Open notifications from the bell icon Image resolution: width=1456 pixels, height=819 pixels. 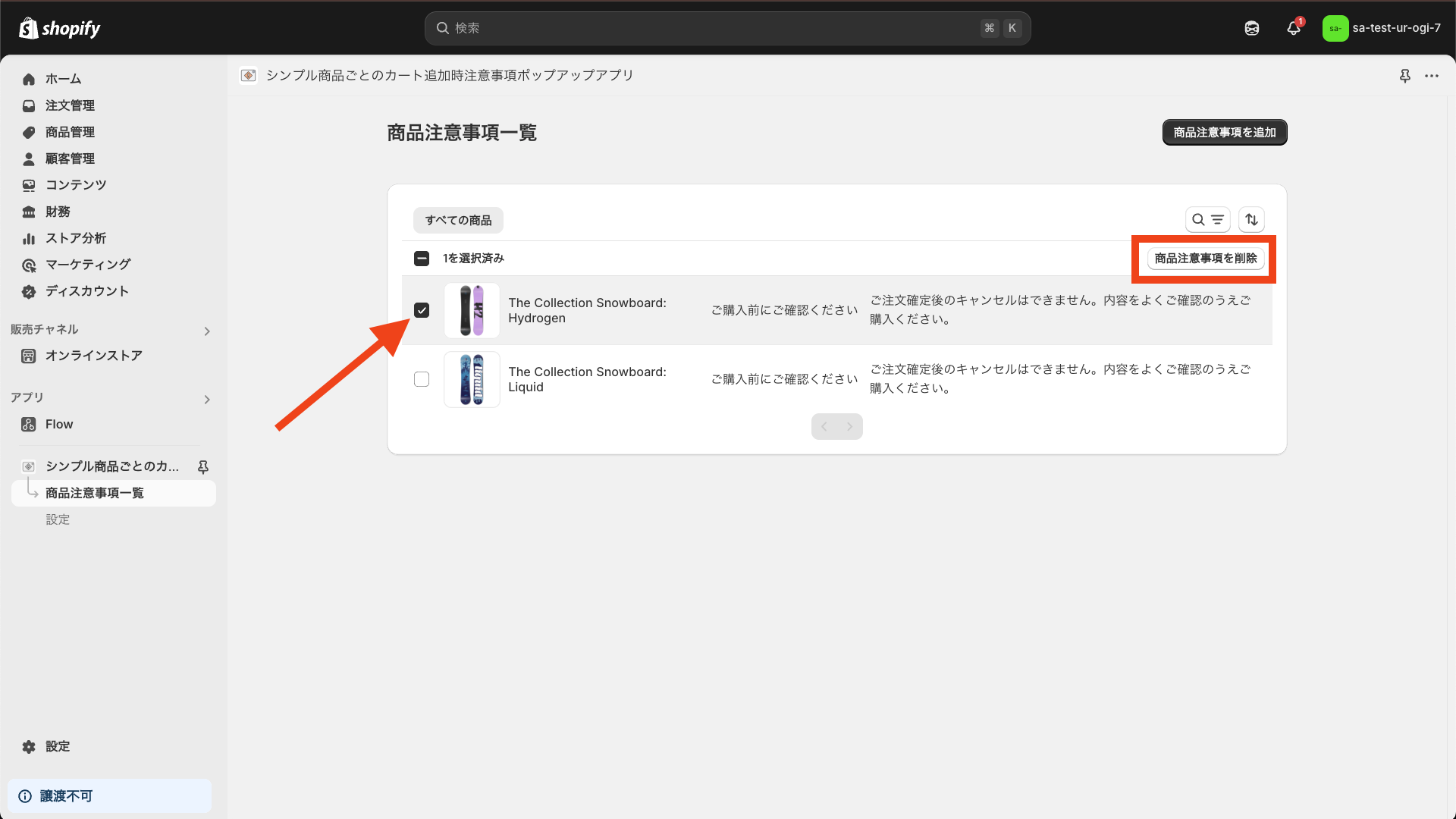tap(1293, 28)
